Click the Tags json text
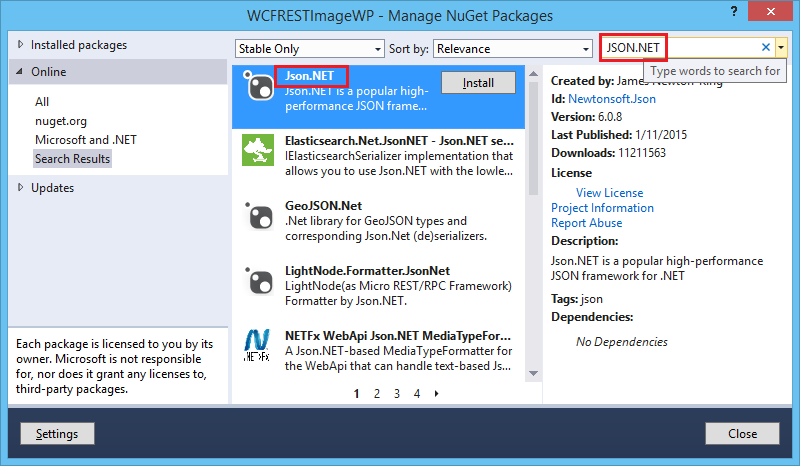 click(577, 299)
